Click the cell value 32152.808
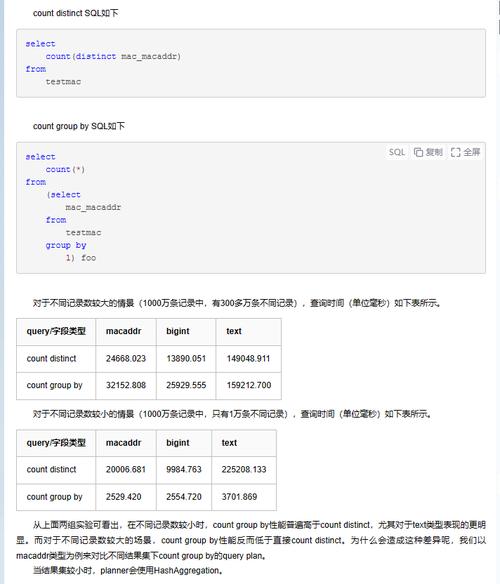 pos(126,385)
